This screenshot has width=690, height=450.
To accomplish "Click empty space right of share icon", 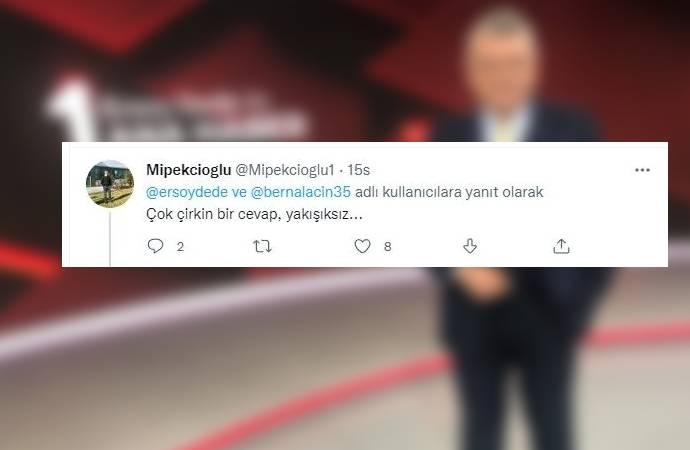I will pos(616,246).
